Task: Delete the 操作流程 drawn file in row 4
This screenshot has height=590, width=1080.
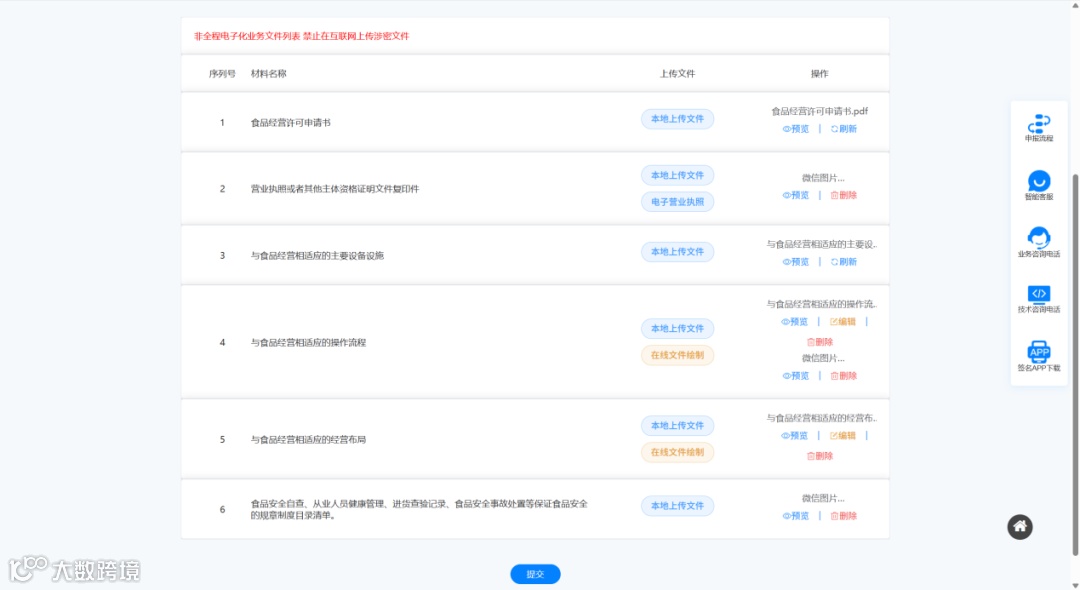Action: click(x=820, y=341)
